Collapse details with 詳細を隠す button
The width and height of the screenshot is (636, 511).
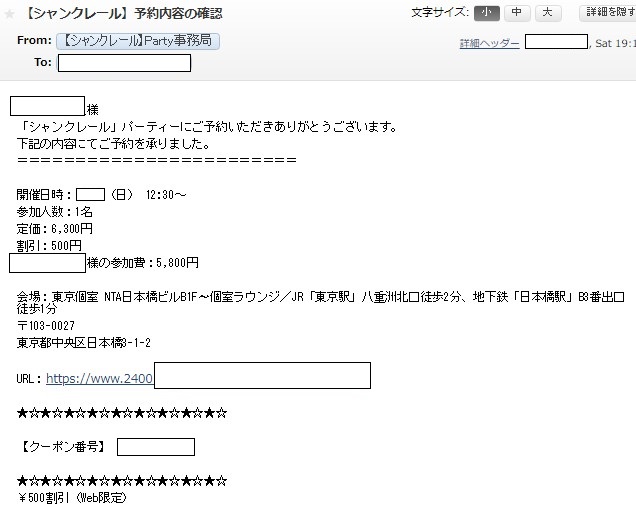pyautogui.click(x=607, y=13)
